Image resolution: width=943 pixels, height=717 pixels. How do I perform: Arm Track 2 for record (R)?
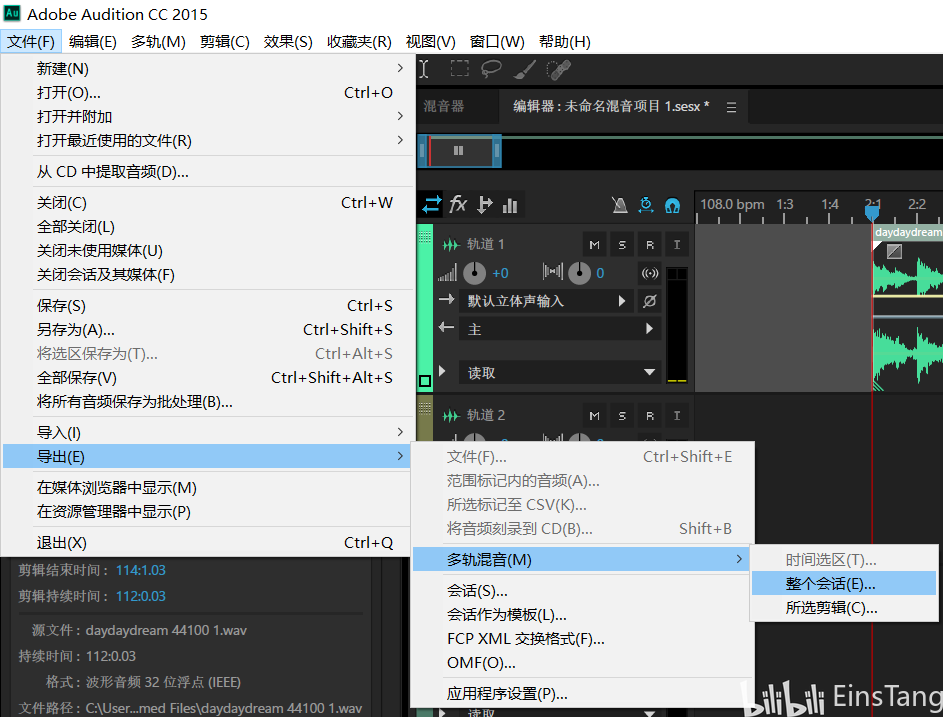pos(650,416)
